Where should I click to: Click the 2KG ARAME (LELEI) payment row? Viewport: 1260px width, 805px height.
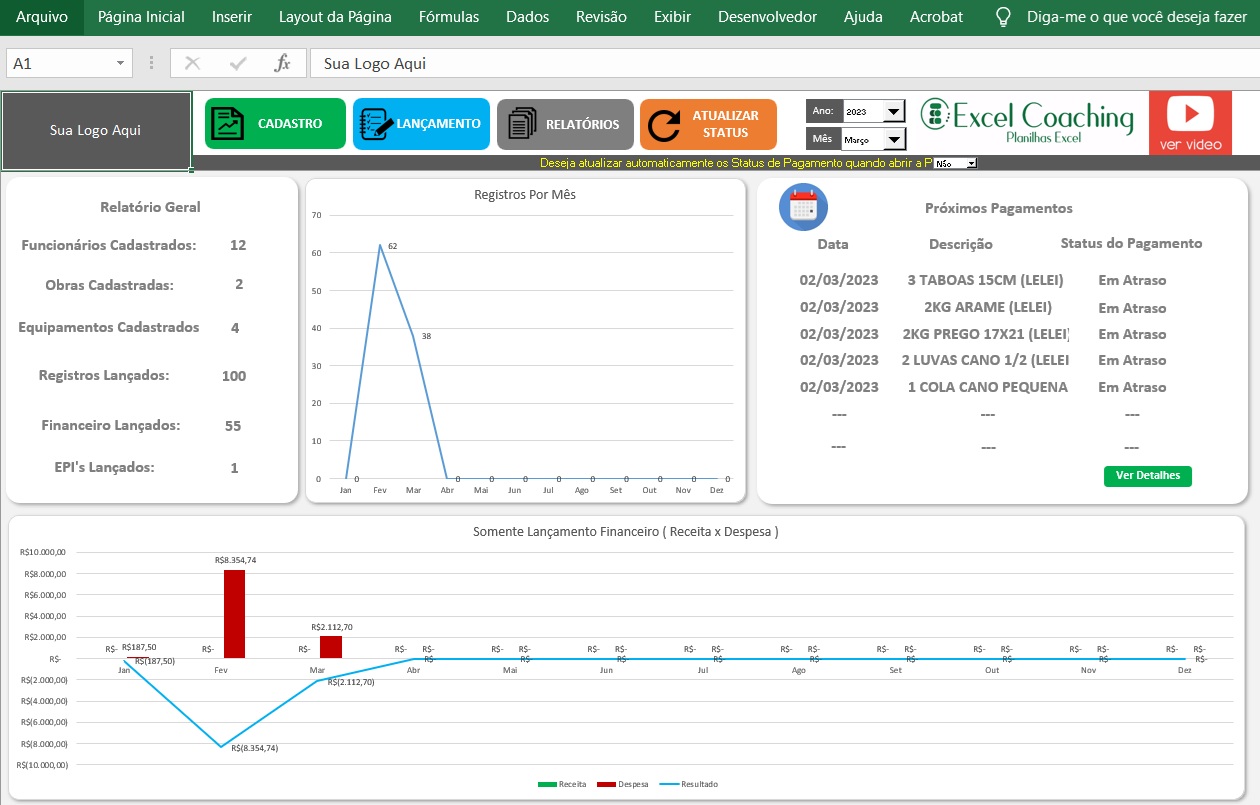point(985,307)
